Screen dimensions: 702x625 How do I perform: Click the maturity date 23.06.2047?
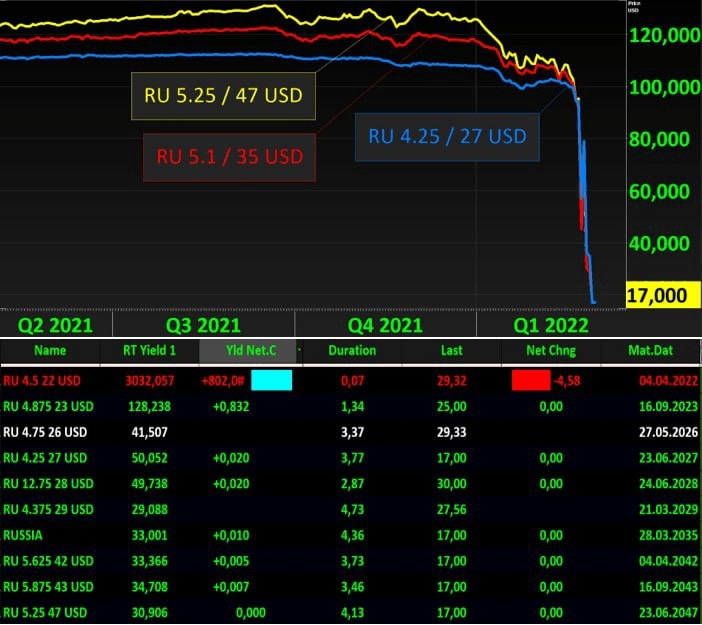pyautogui.click(x=668, y=612)
